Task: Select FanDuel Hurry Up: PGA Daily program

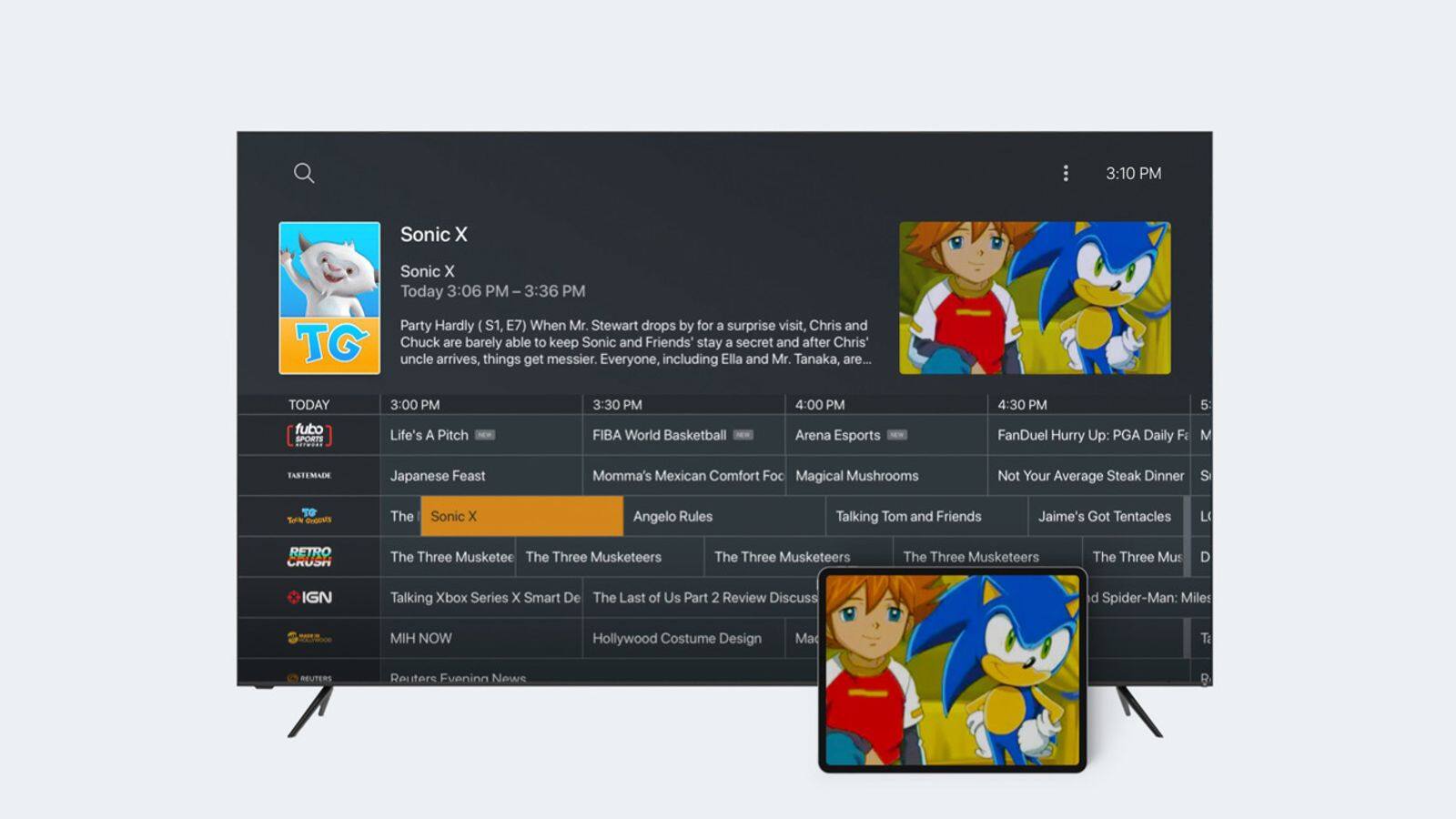Action: click(x=1088, y=435)
